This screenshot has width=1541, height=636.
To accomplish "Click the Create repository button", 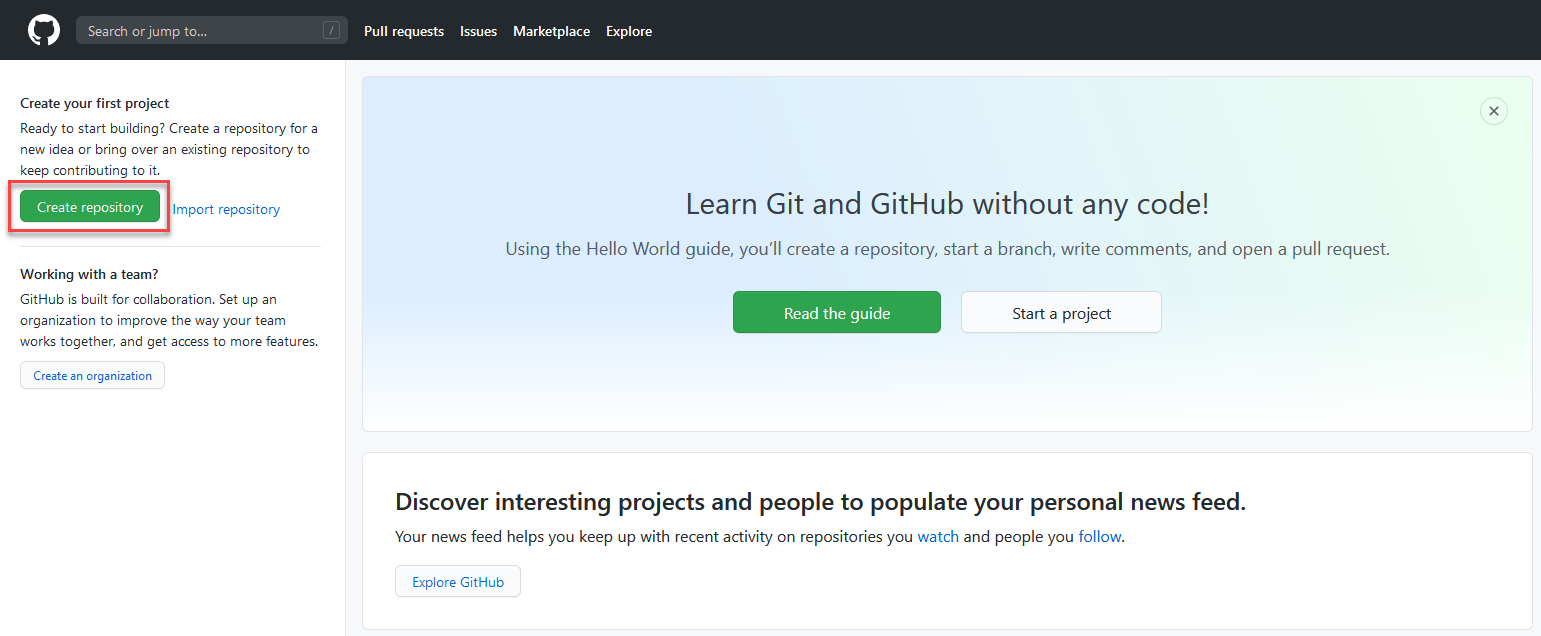I will coord(88,207).
